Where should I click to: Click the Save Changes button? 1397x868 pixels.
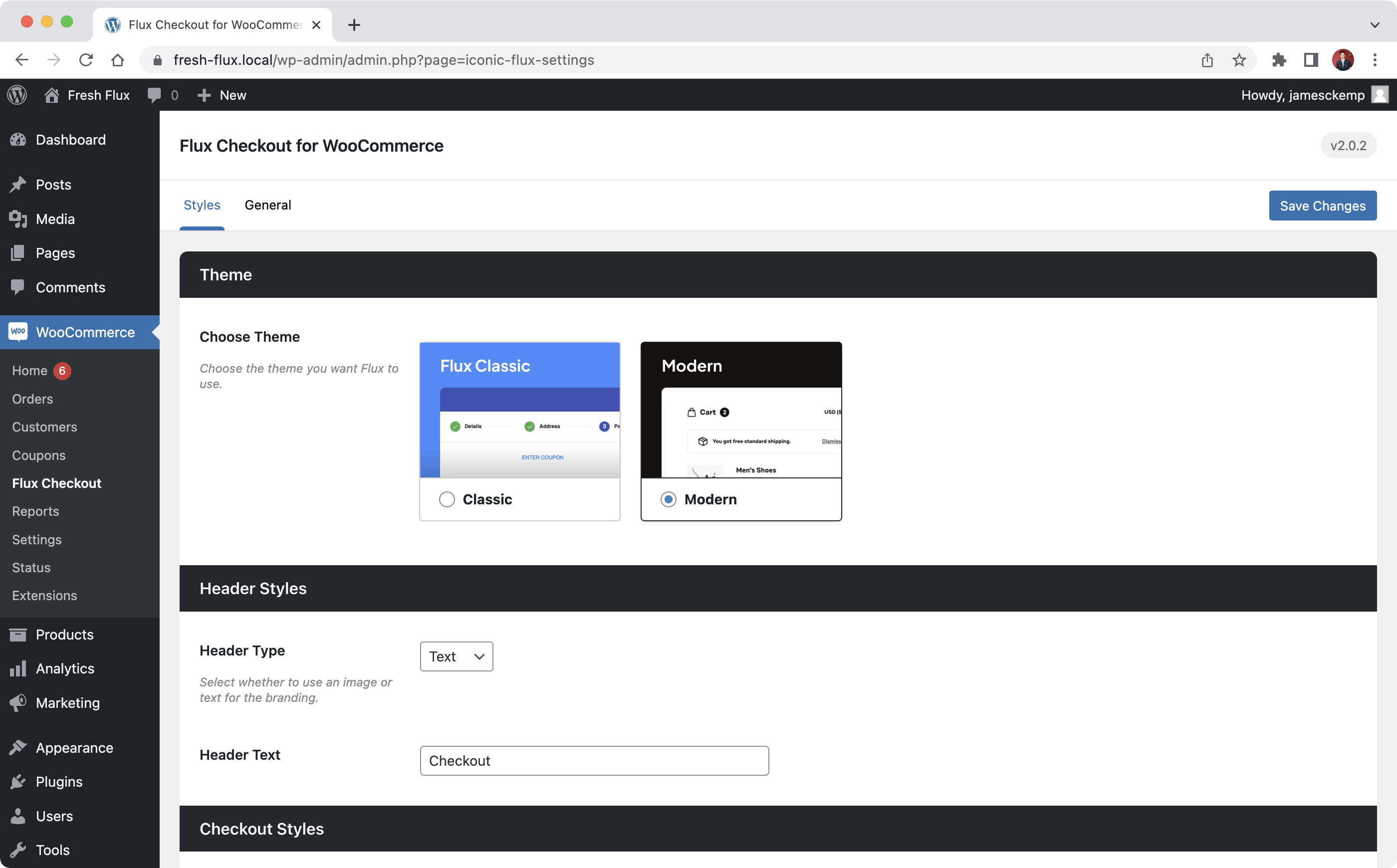pos(1322,205)
